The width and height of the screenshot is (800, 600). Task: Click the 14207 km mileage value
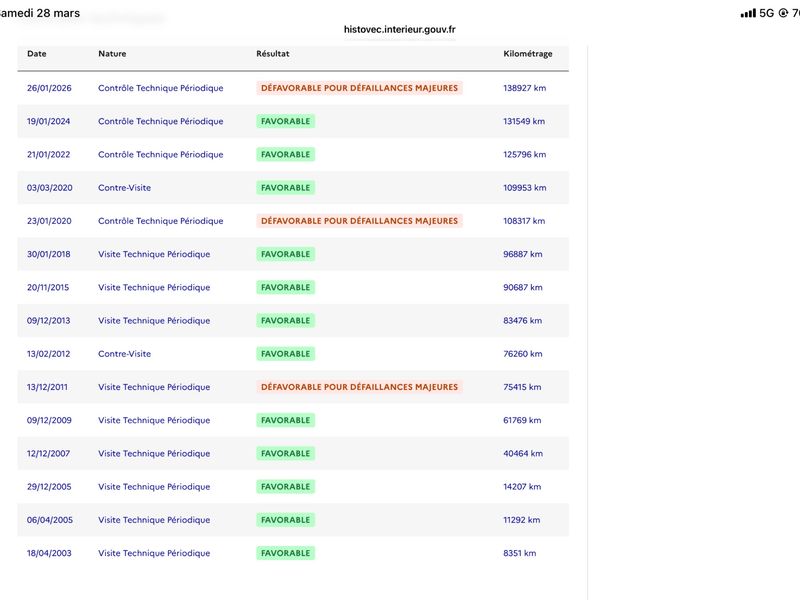(522, 486)
